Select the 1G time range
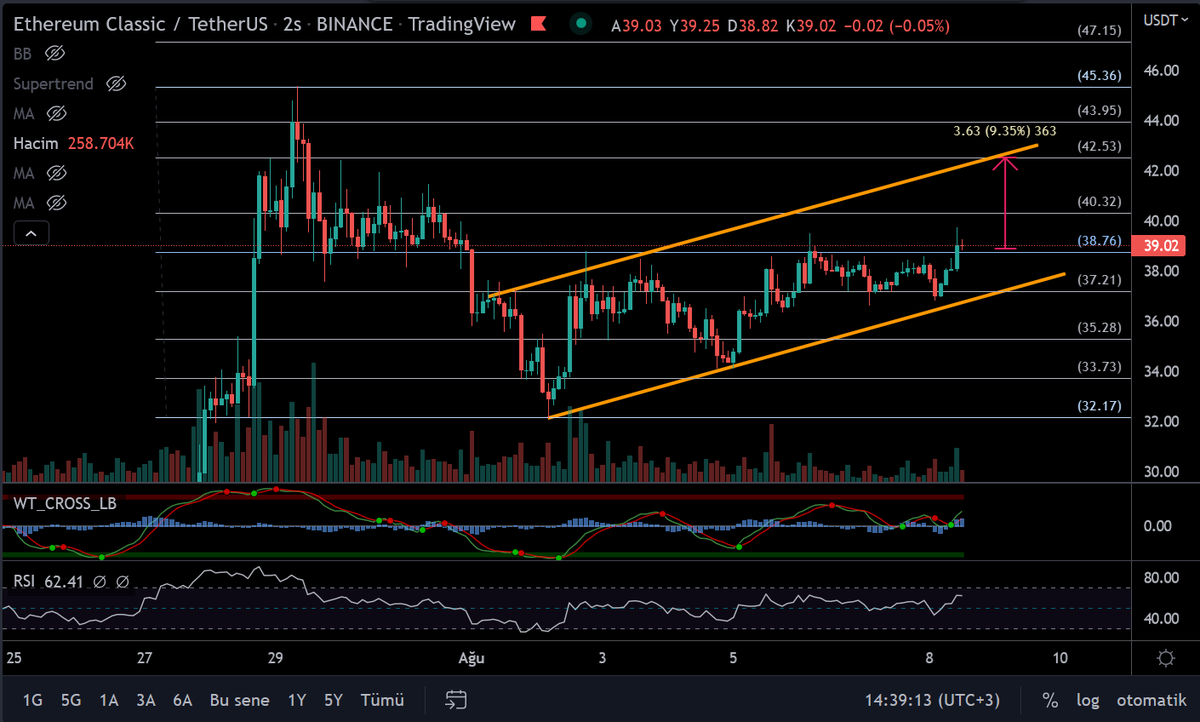The height and width of the screenshot is (722, 1200). (x=33, y=700)
